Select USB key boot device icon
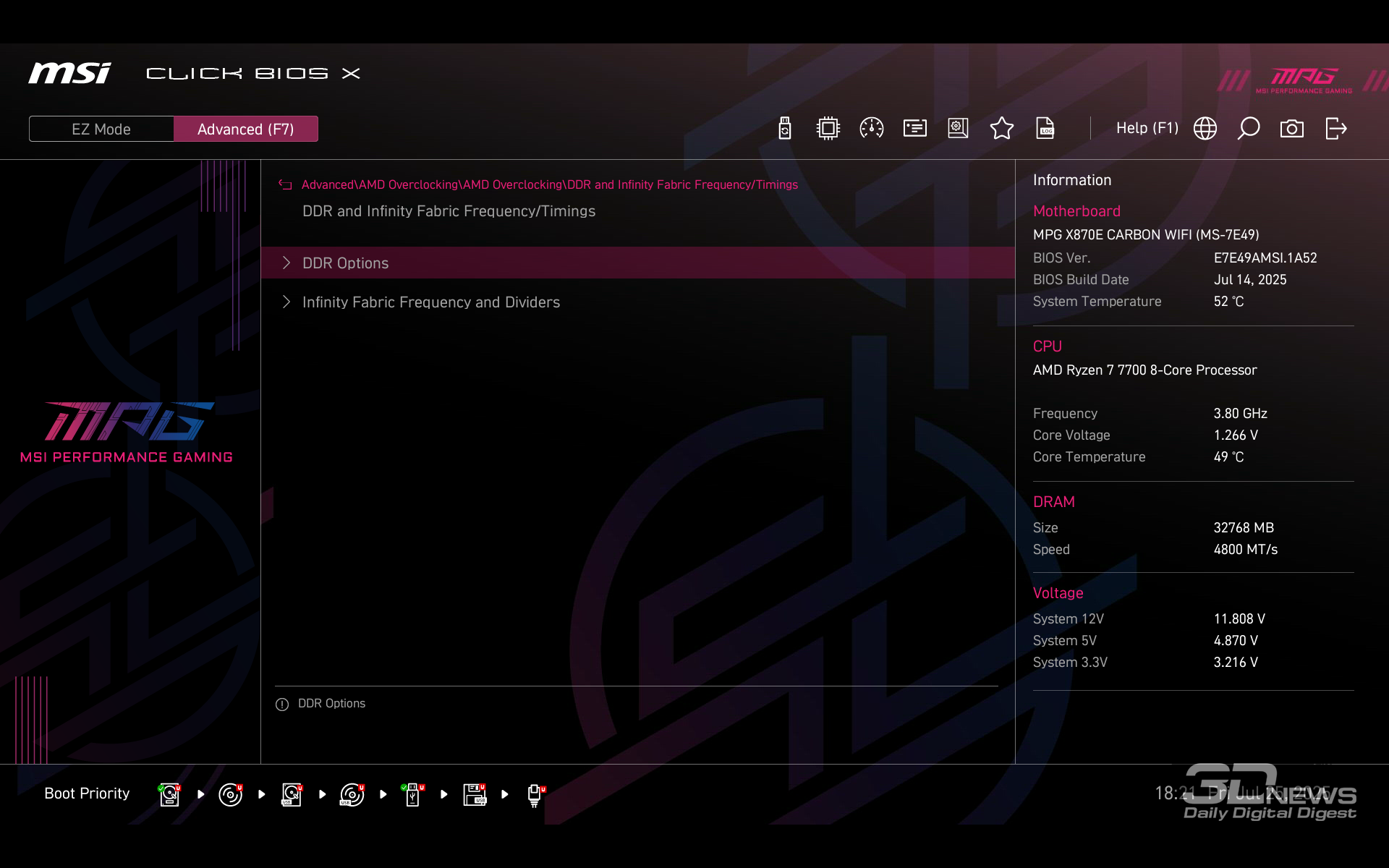The width and height of the screenshot is (1389, 868). [x=413, y=794]
